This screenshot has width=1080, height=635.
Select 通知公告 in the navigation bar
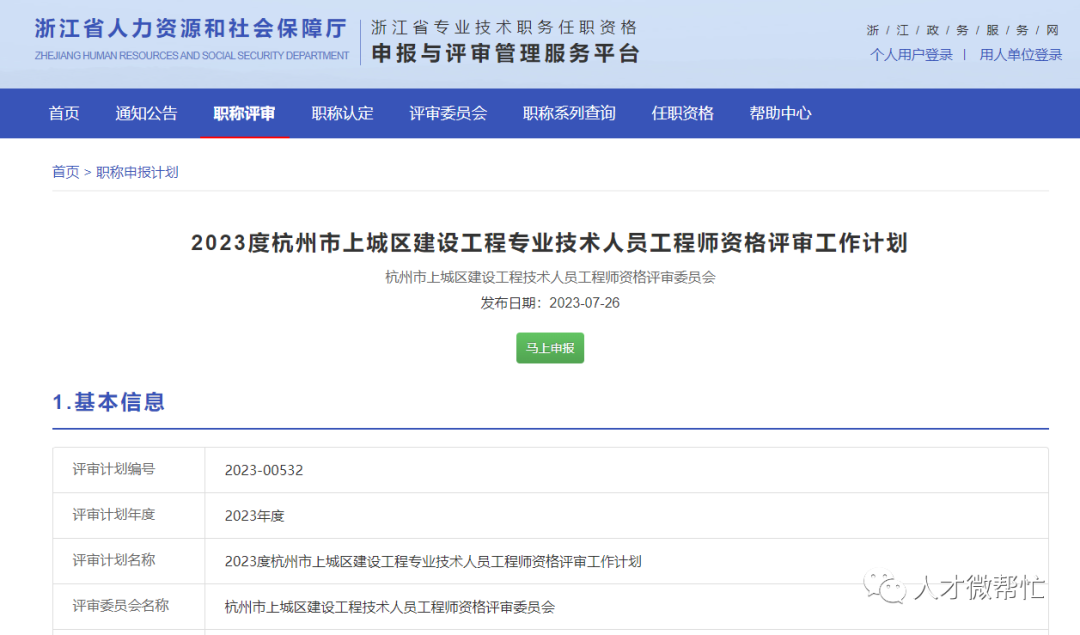tap(146, 113)
